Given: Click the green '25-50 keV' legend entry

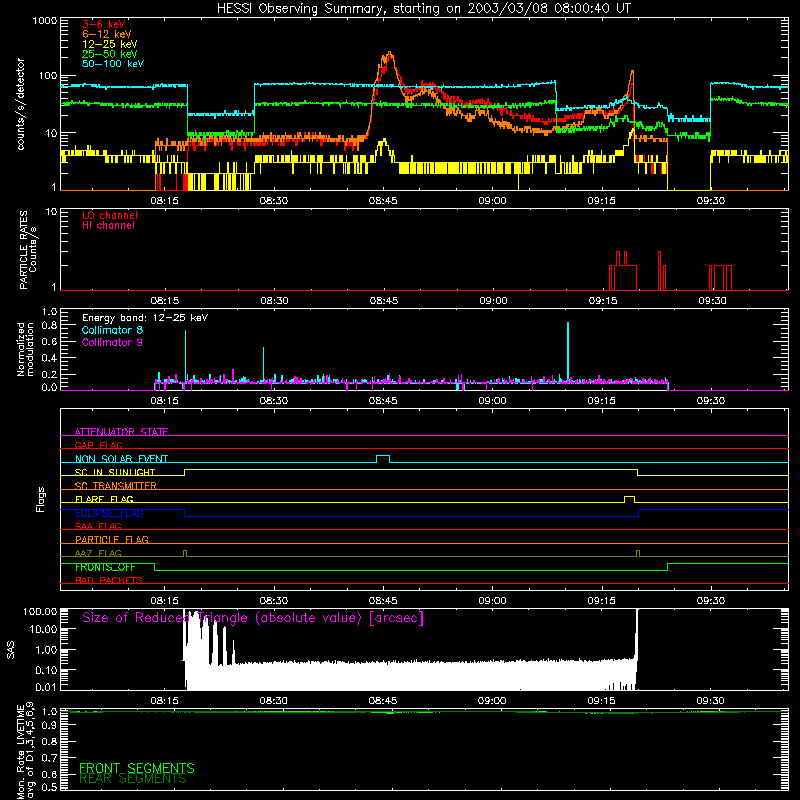Looking at the screenshot, I should [x=110, y=54].
